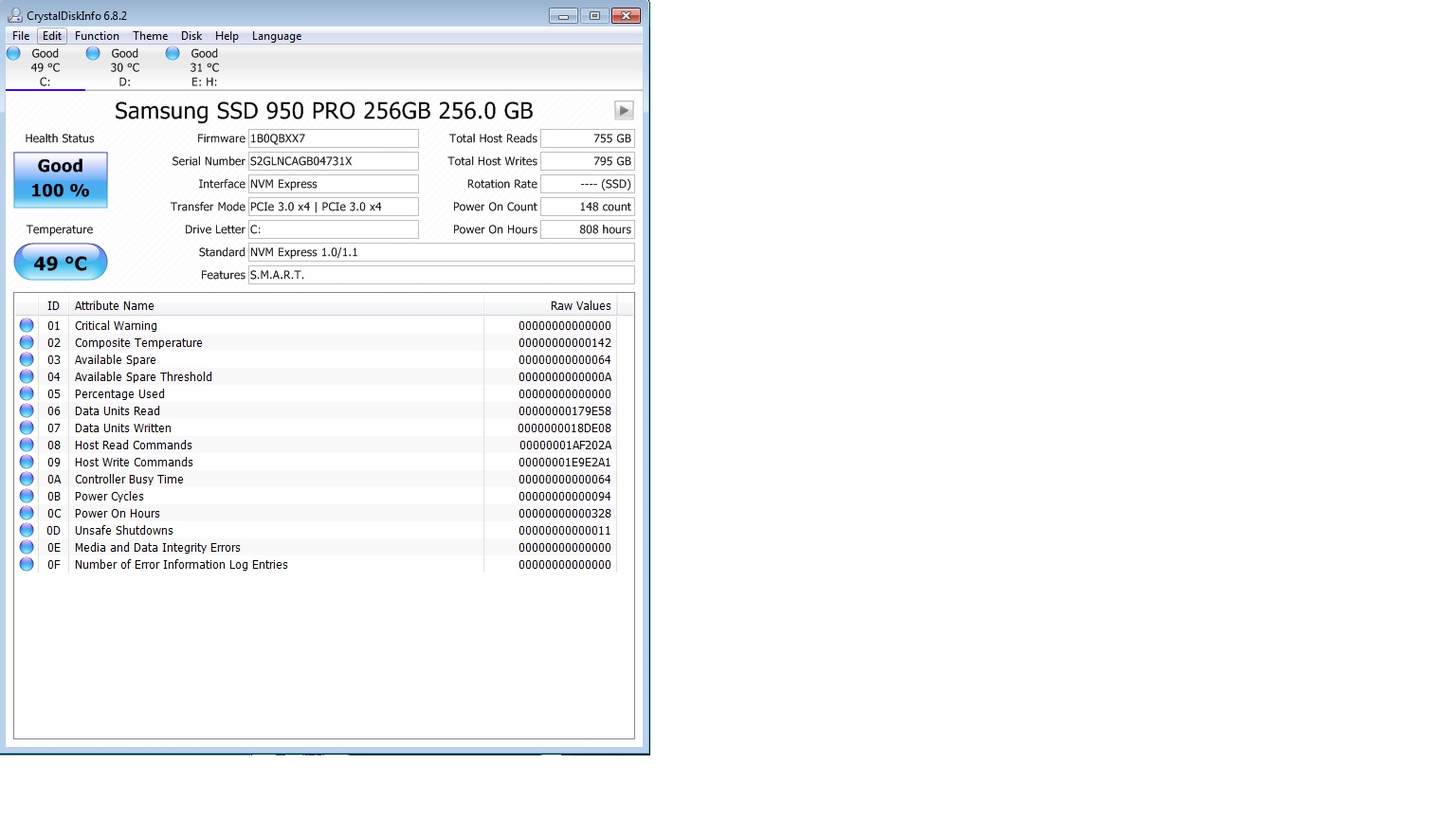Click the status orb for Unsafe Shutdowns

[x=27, y=530]
